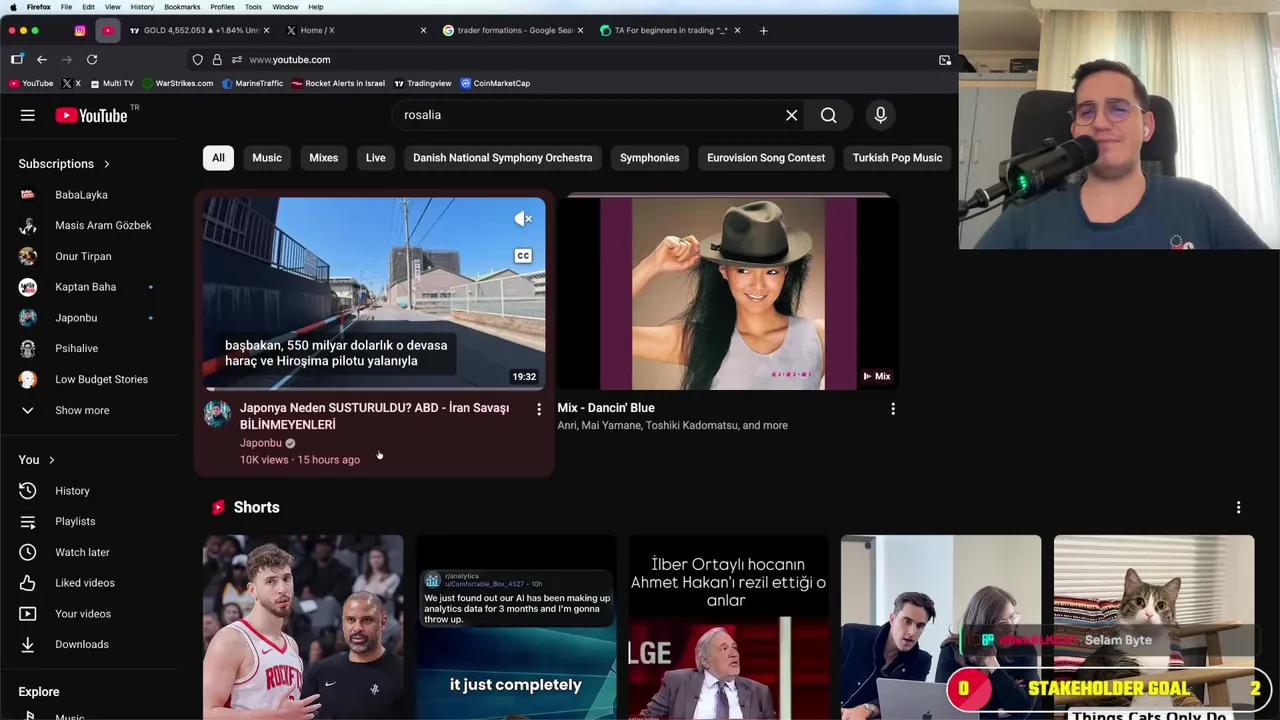Click the Firefox back arrow
Viewport: 1280px width, 720px height.
[42, 60]
